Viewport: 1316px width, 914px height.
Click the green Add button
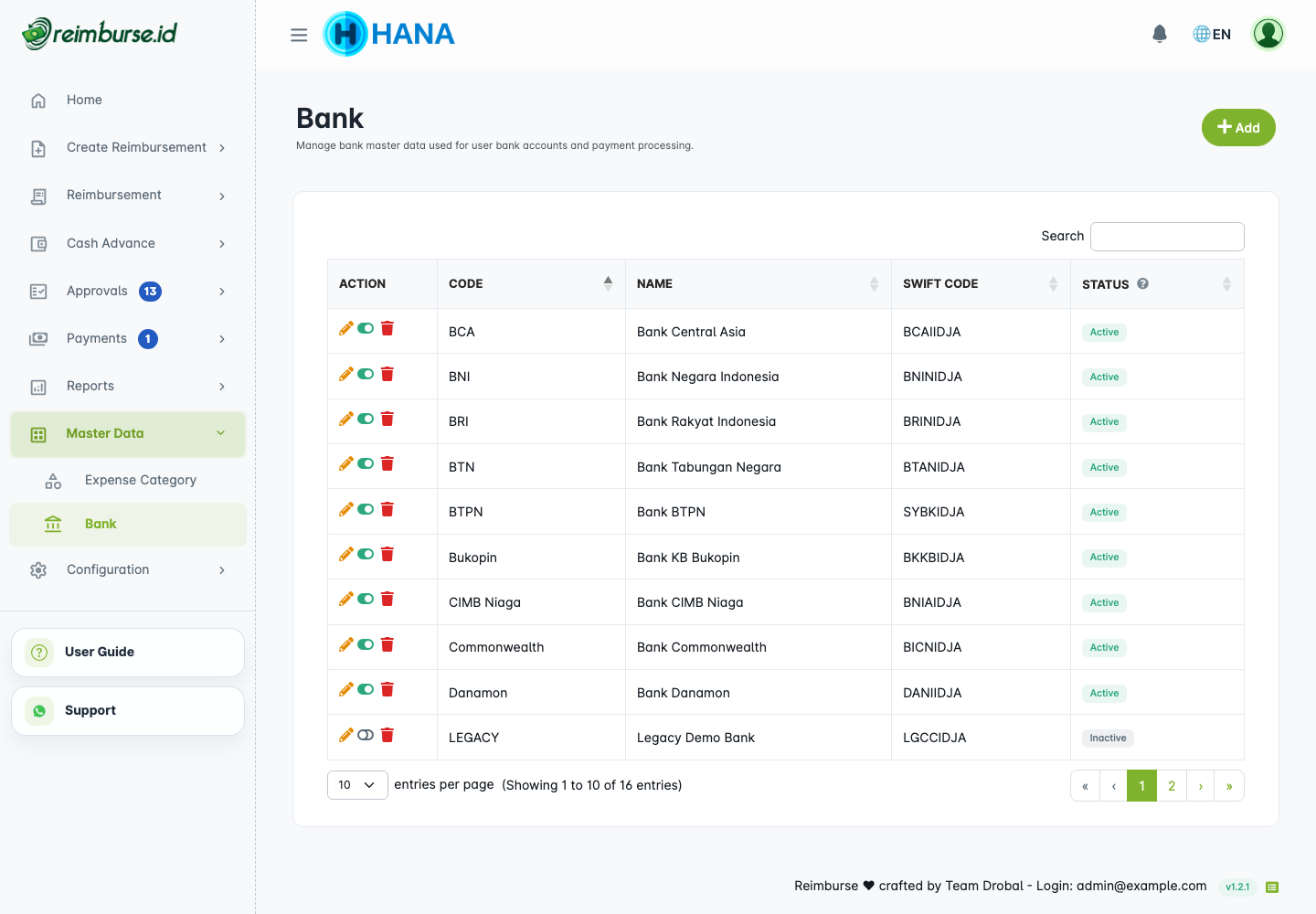pos(1238,127)
